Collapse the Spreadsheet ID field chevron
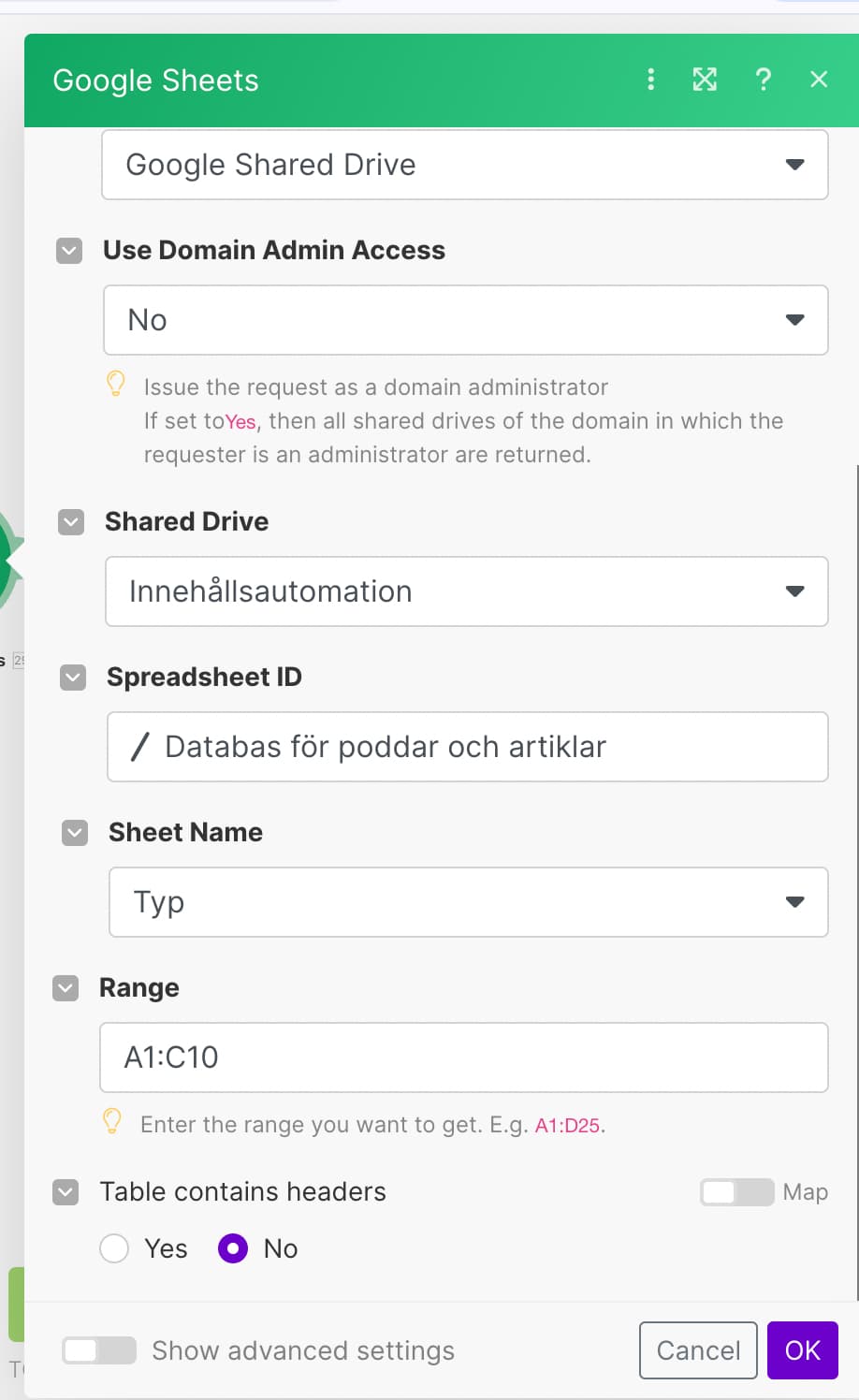 (x=73, y=678)
